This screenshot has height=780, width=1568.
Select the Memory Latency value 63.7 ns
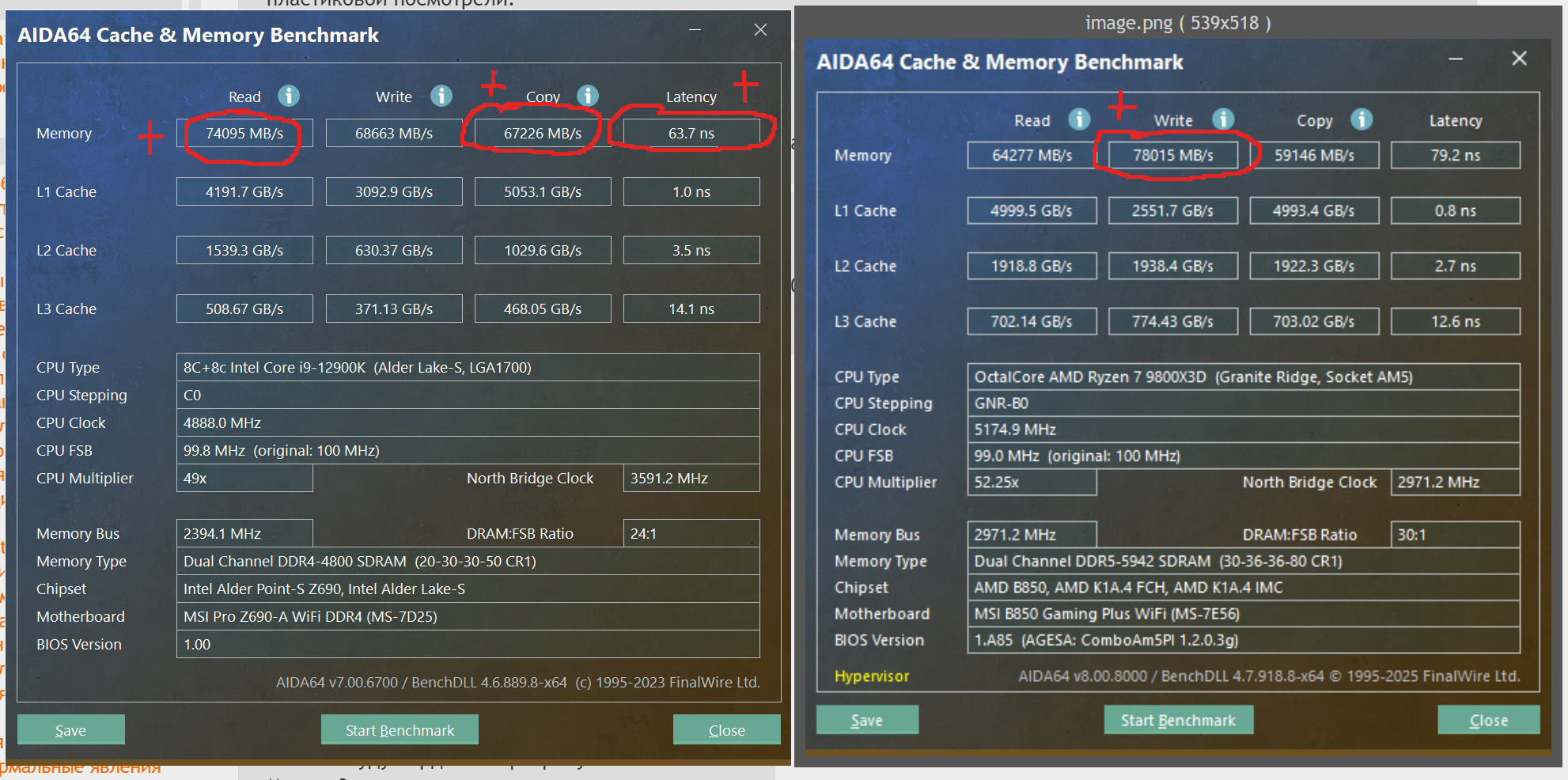pyautogui.click(x=691, y=133)
